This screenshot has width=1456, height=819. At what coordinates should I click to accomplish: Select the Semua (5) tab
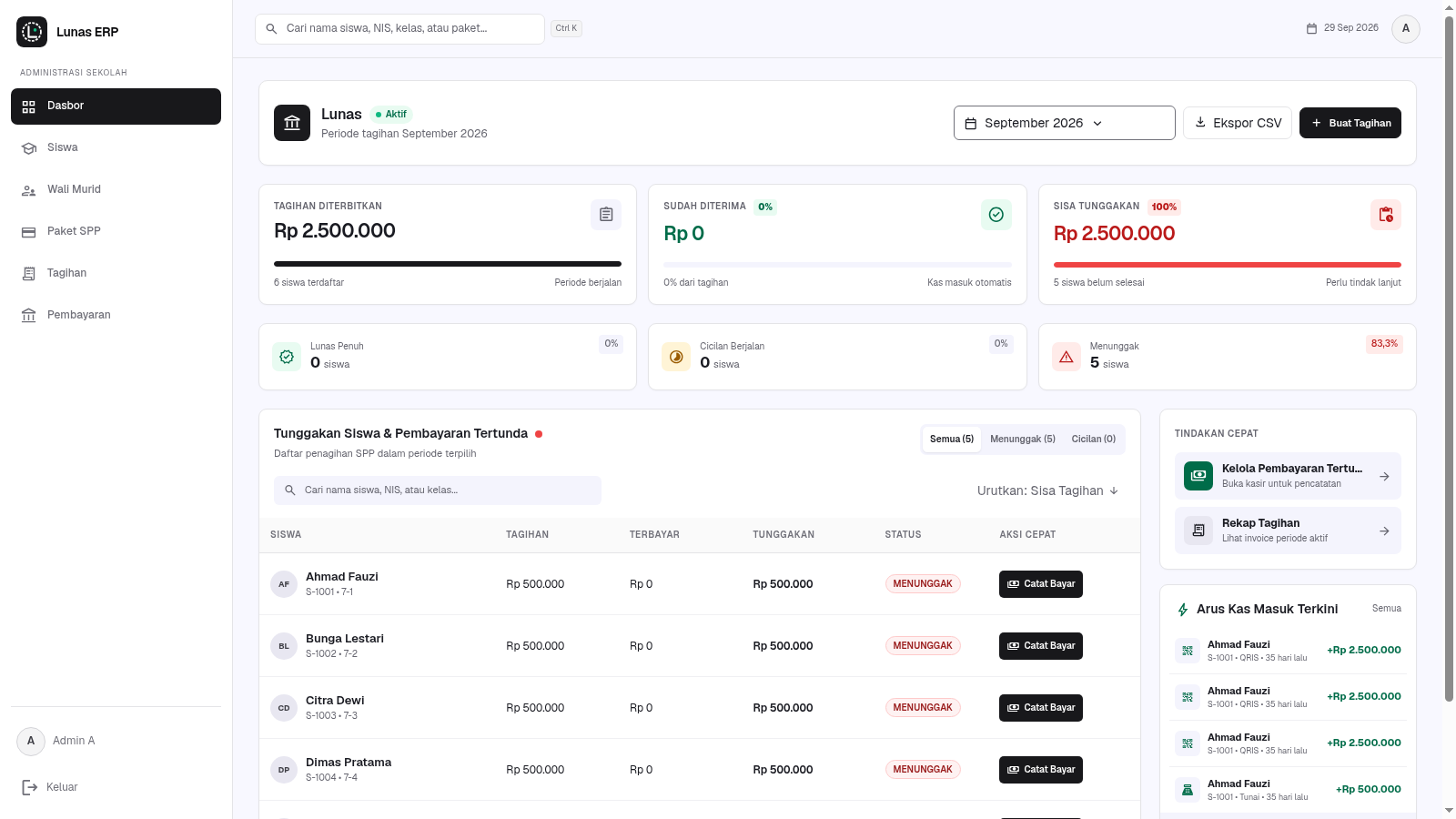[x=952, y=440]
